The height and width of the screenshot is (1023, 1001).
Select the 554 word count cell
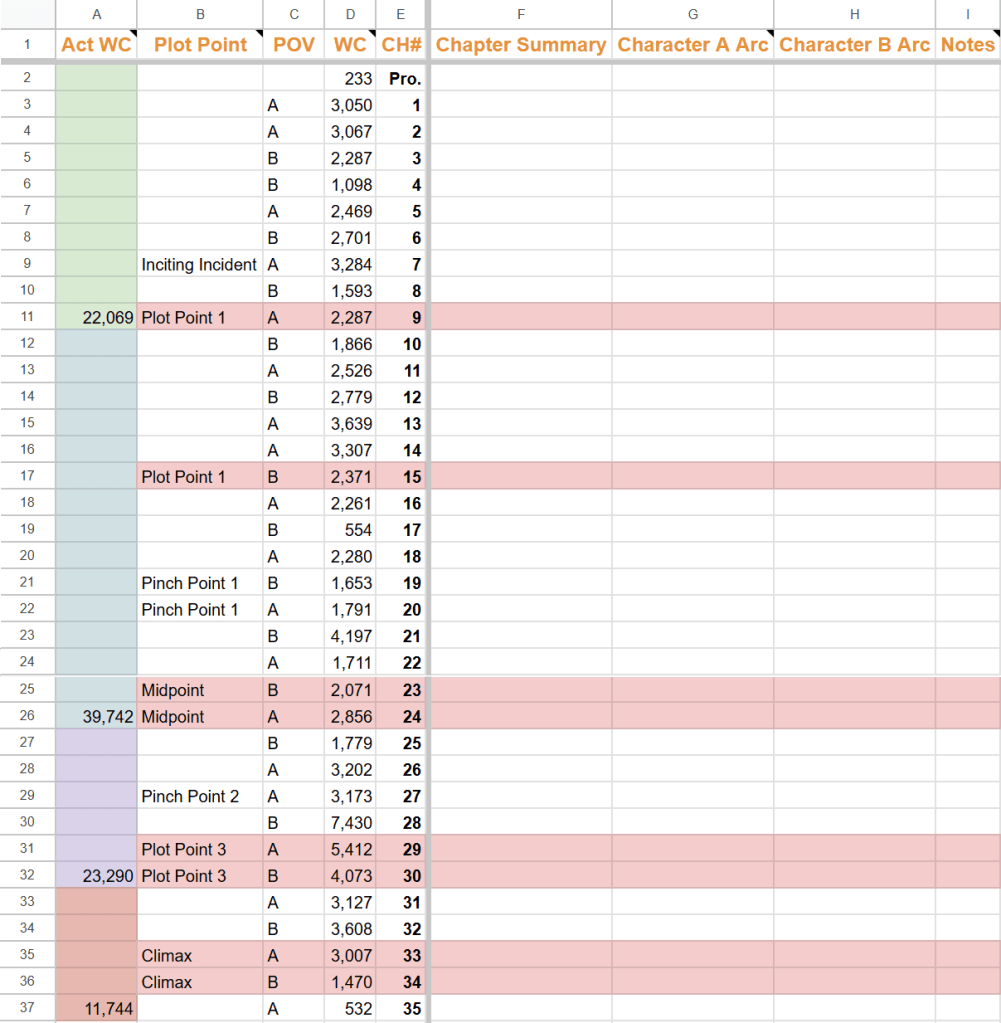352,530
